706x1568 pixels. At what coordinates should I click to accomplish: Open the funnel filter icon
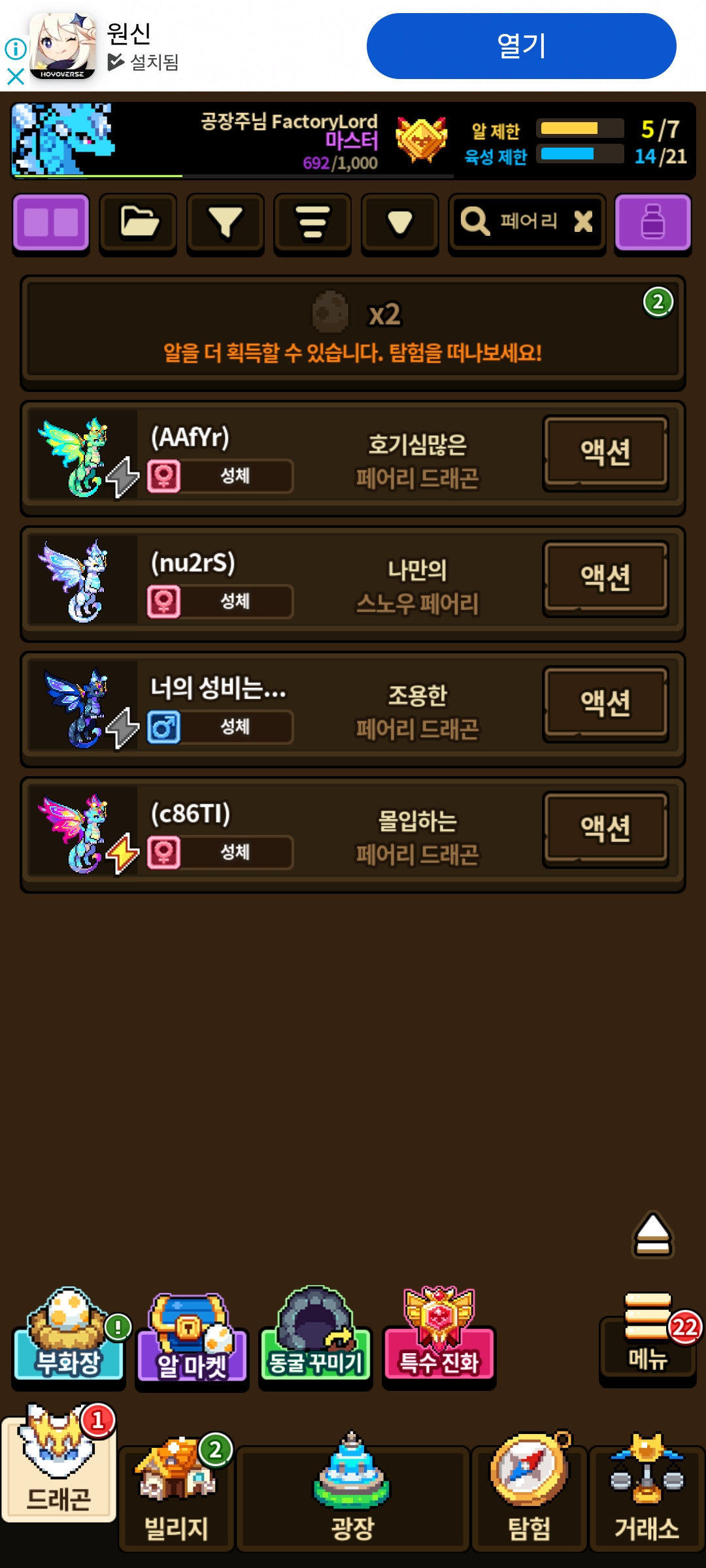[226, 223]
